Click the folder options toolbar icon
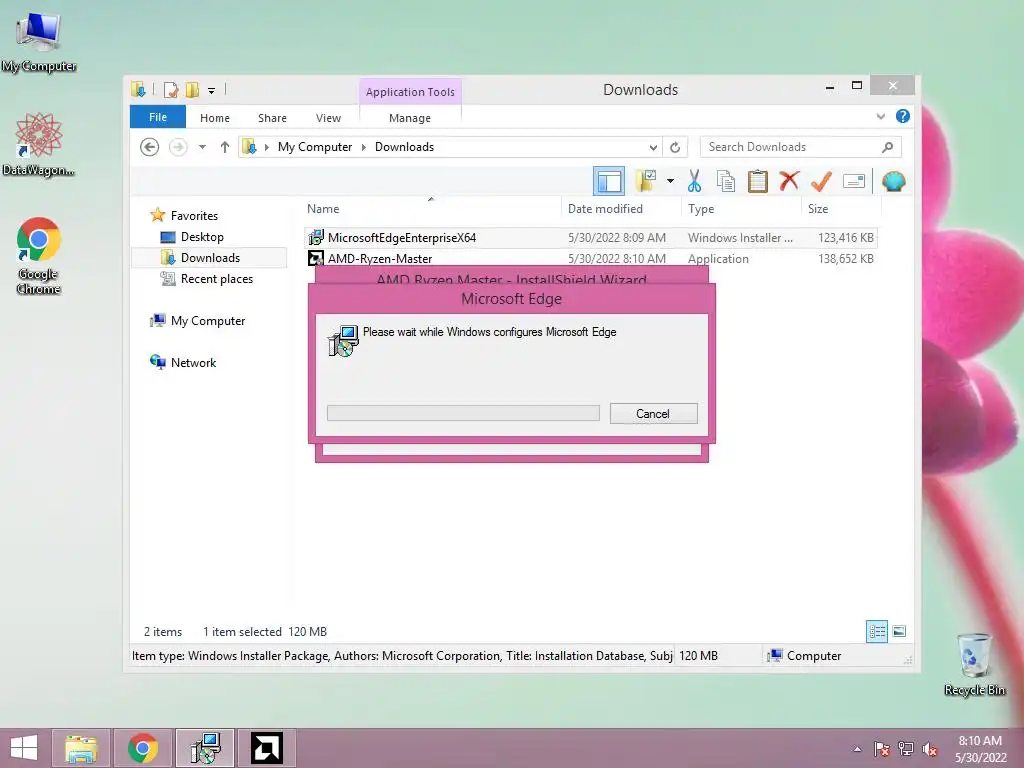Image resolution: width=1024 pixels, height=768 pixels. coord(646,181)
